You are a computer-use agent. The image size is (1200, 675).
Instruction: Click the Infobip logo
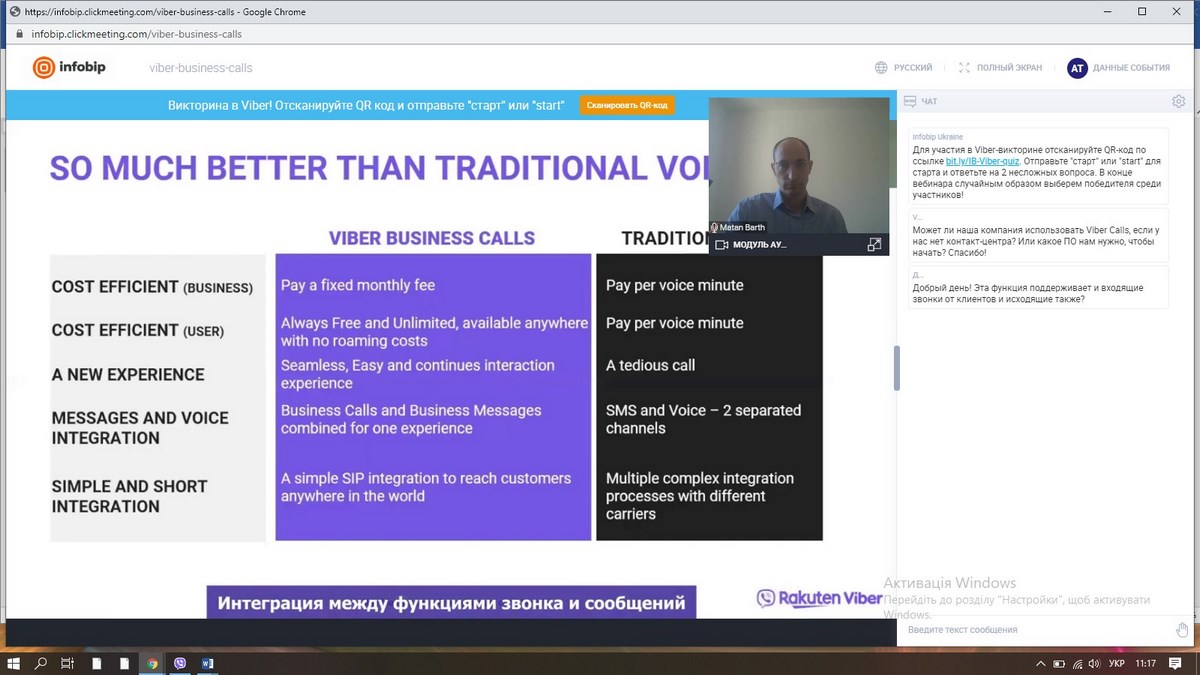point(69,68)
